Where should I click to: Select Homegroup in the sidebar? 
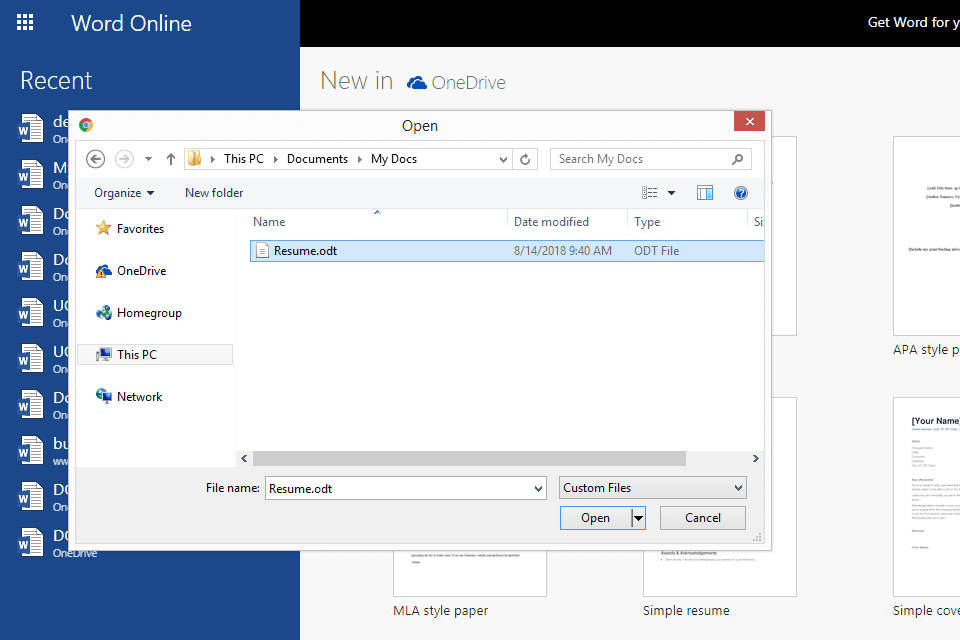(x=146, y=312)
